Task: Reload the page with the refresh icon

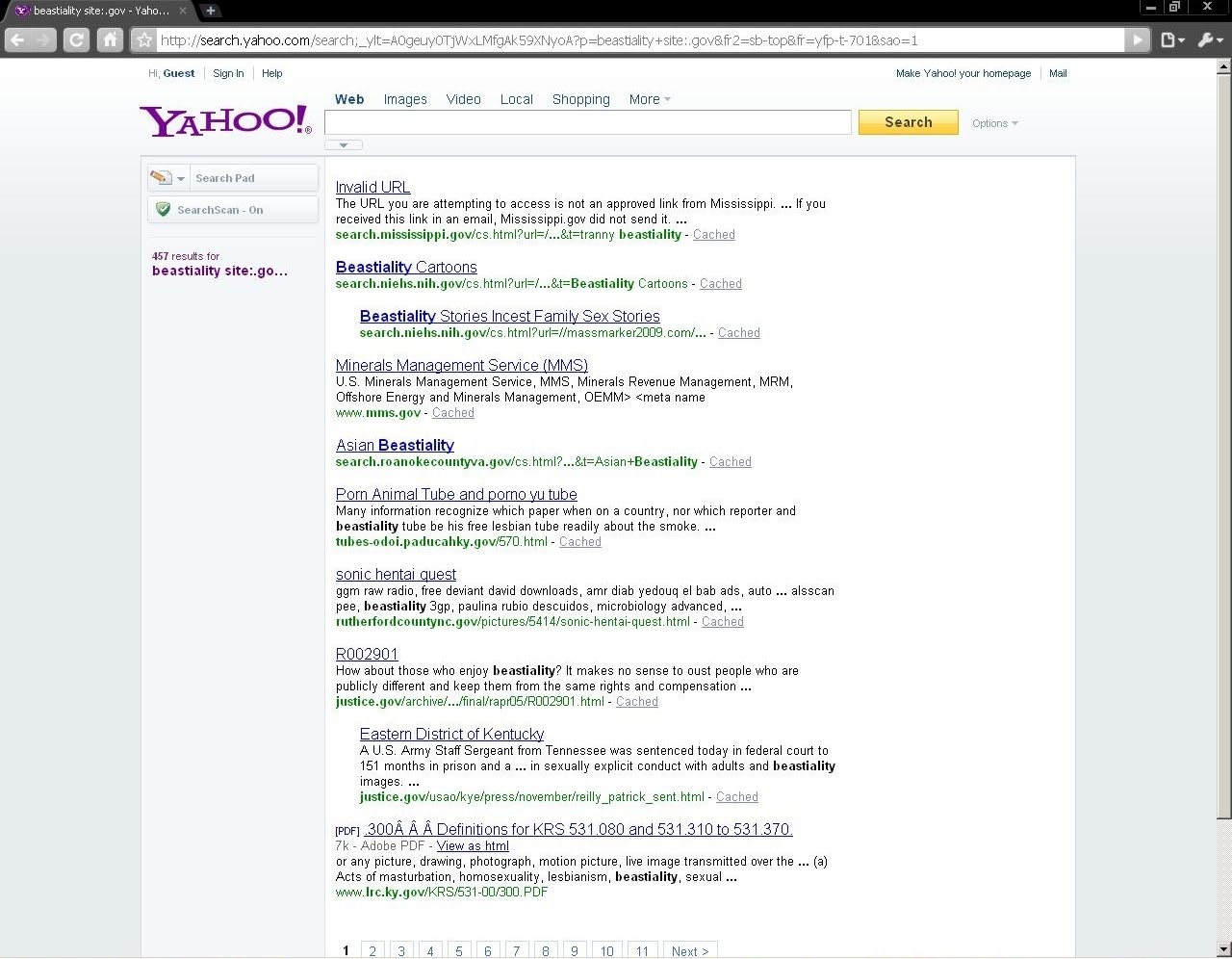Action: (76, 39)
